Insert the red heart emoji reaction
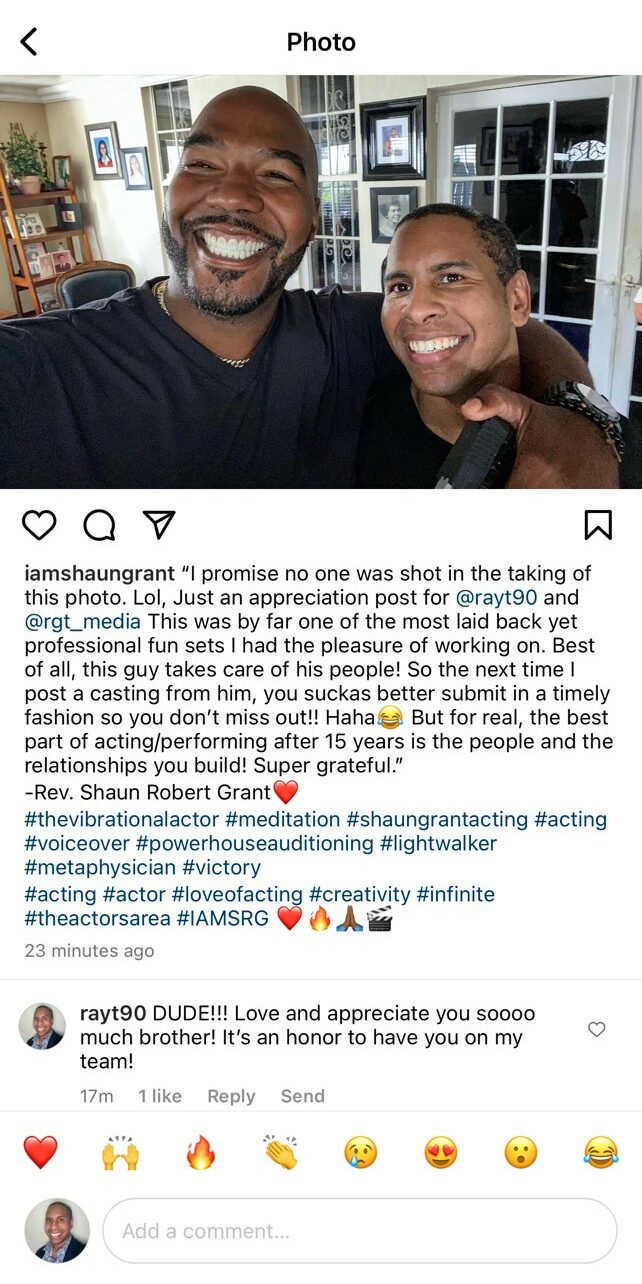The width and height of the screenshot is (642, 1284). [40, 1153]
